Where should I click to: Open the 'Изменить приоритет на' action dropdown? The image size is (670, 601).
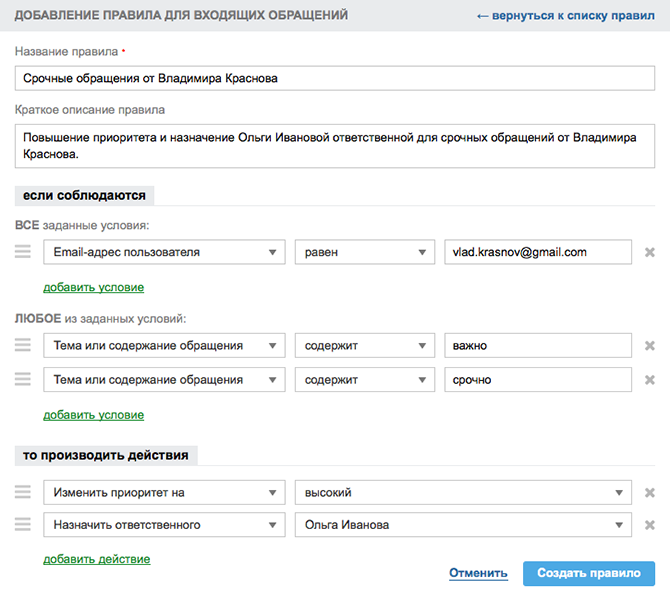[x=164, y=492]
